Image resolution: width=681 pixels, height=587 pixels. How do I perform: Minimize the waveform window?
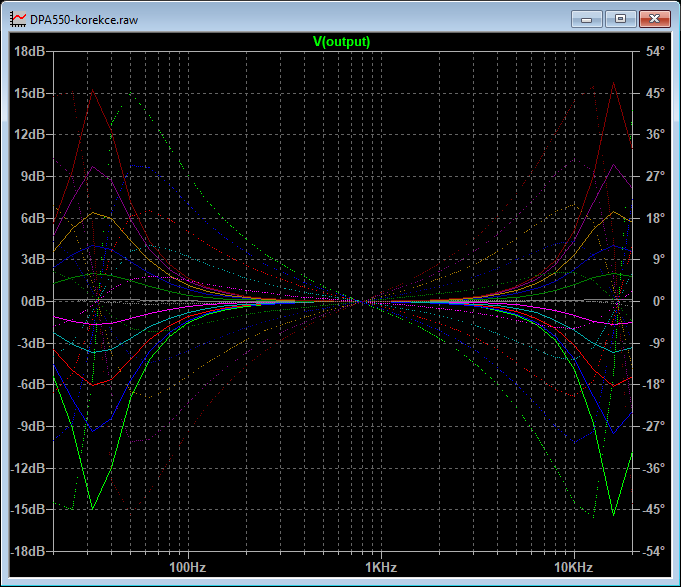[586, 19]
